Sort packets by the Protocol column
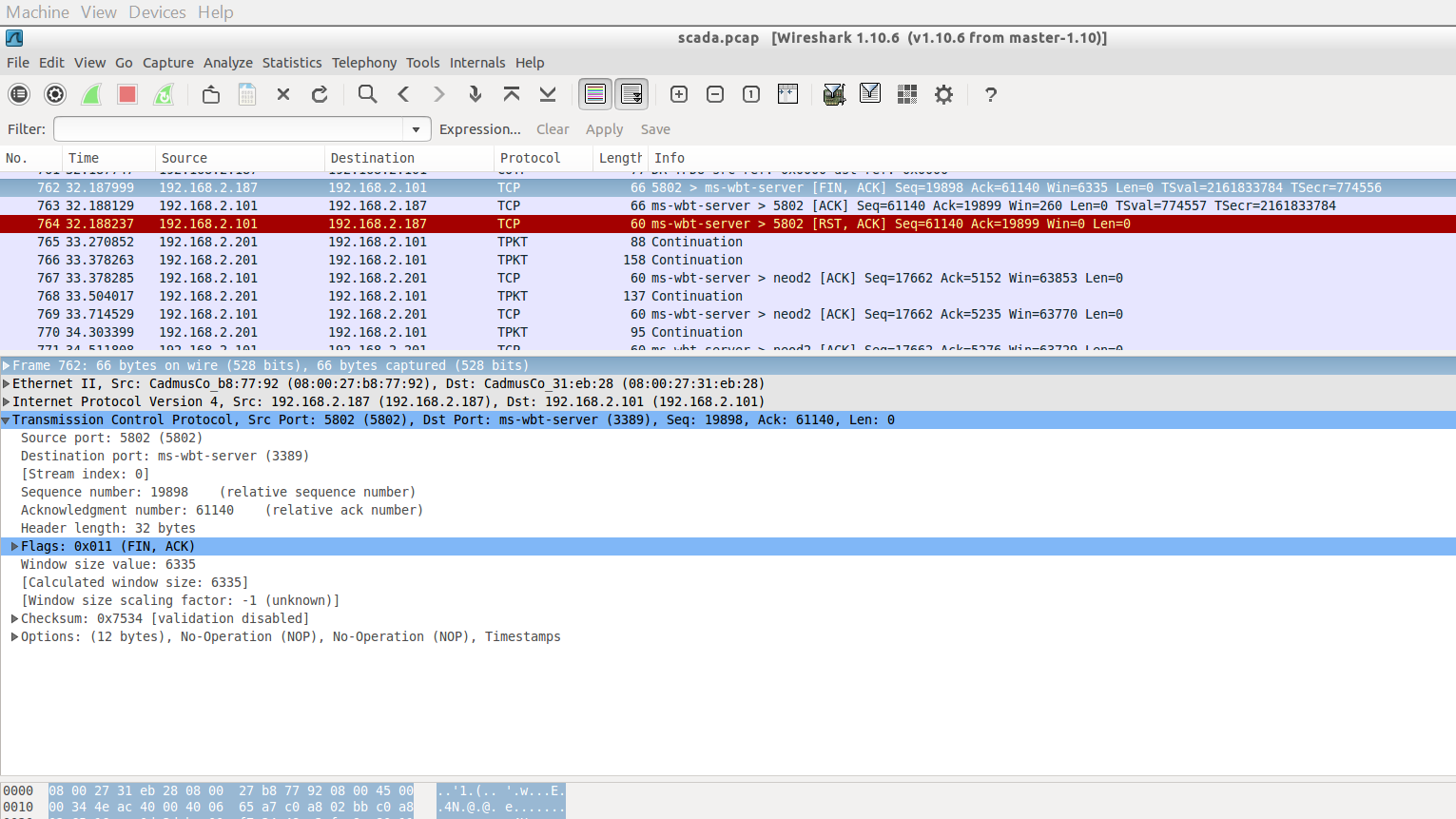Screen dimensions: 1456x819 coord(542,158)
